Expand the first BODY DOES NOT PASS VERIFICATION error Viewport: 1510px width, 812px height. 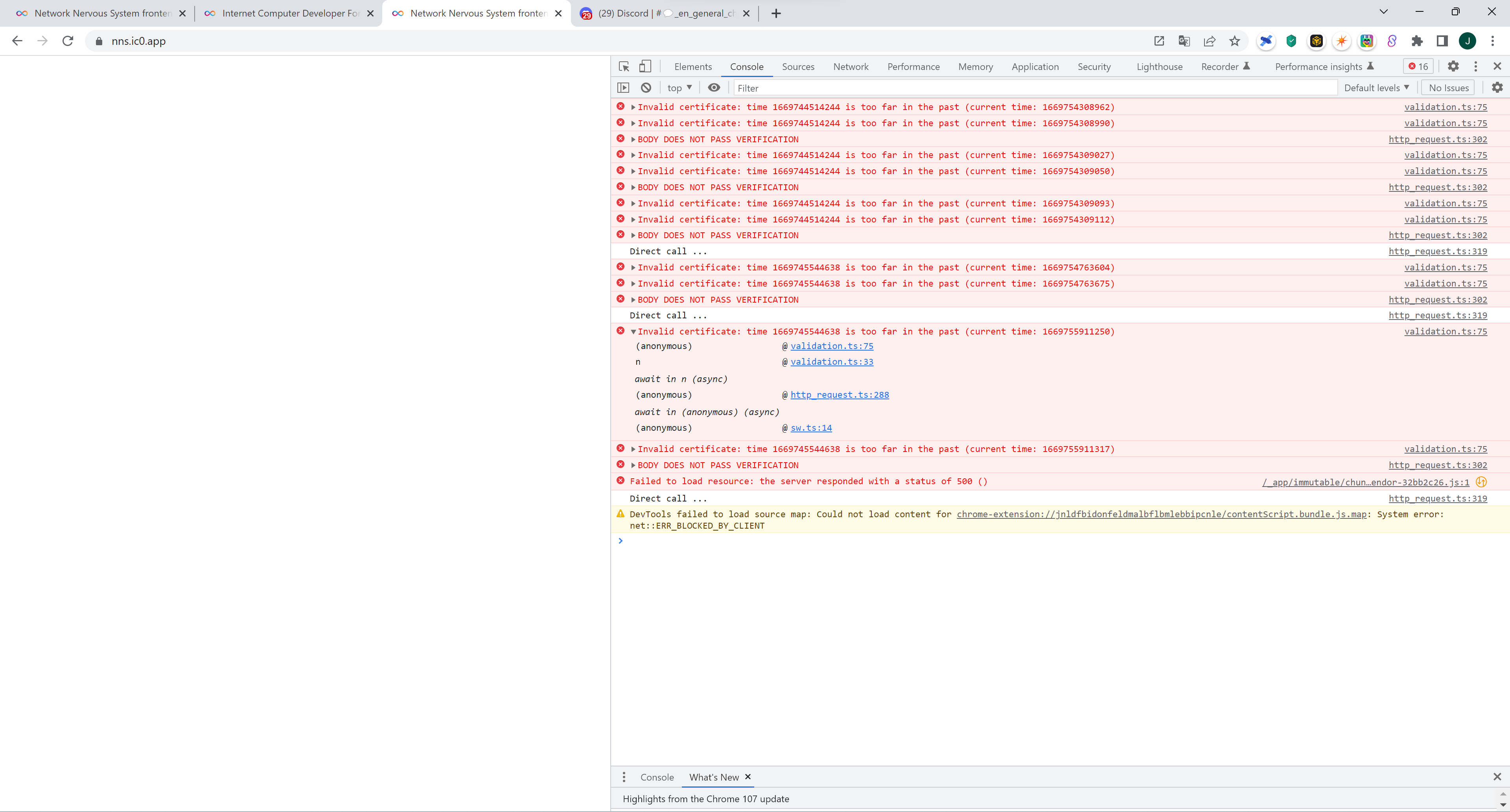pyautogui.click(x=633, y=140)
